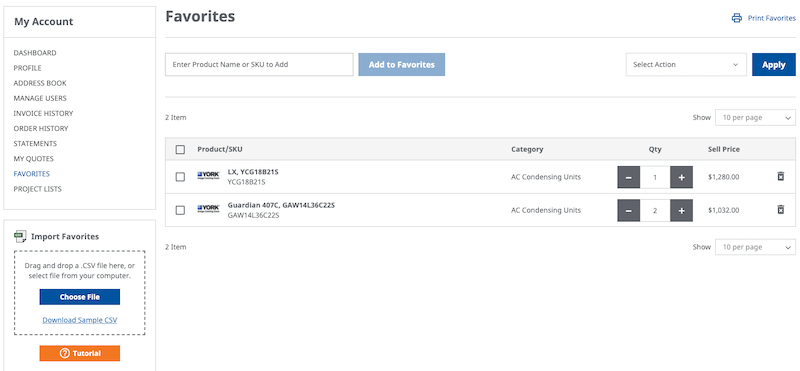Click the Category column header
The width and height of the screenshot is (800, 371).
[x=527, y=150]
